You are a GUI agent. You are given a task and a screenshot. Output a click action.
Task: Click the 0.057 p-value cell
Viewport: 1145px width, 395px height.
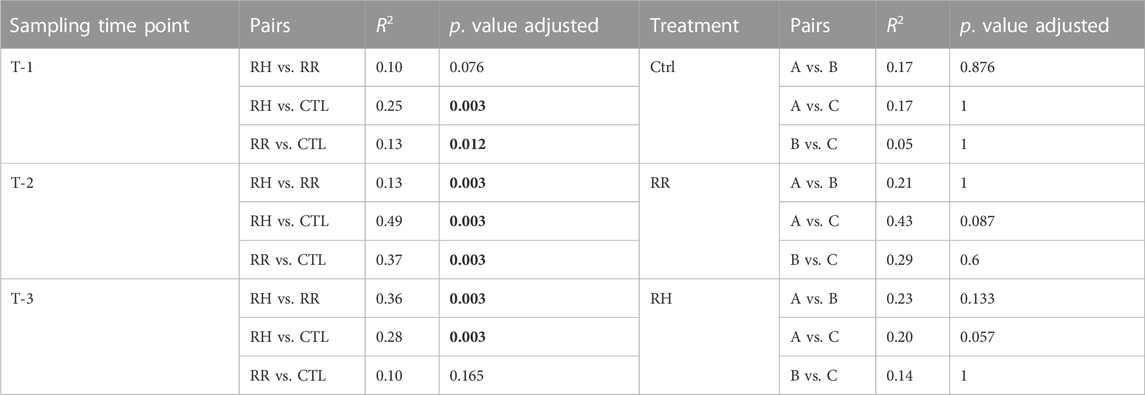(977, 337)
